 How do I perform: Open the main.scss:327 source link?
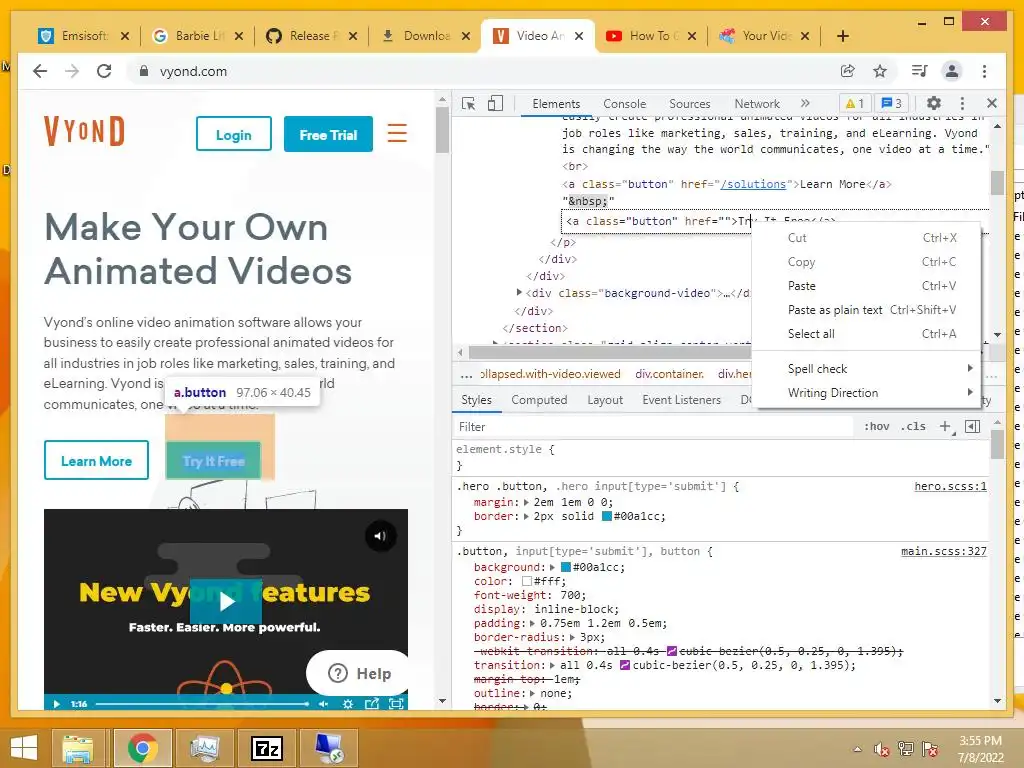coord(944,551)
